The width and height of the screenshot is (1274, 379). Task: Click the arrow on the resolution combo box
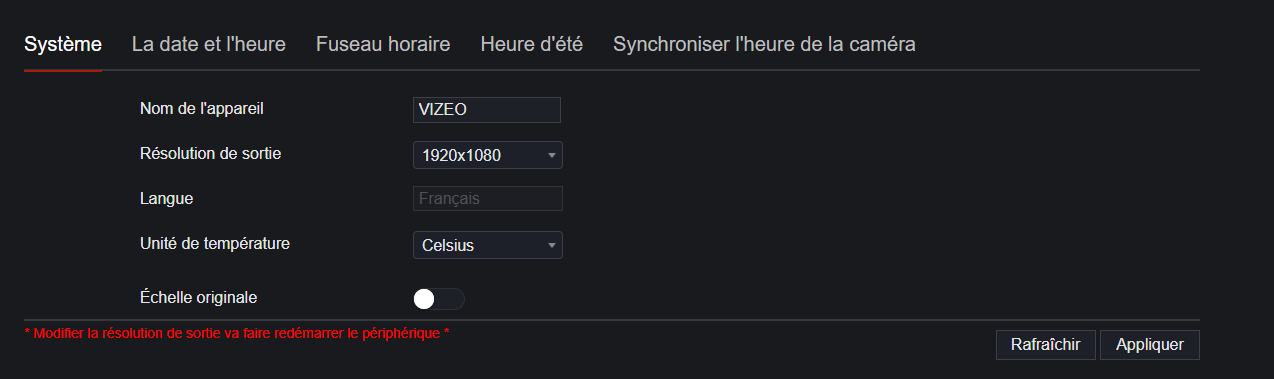click(x=551, y=156)
